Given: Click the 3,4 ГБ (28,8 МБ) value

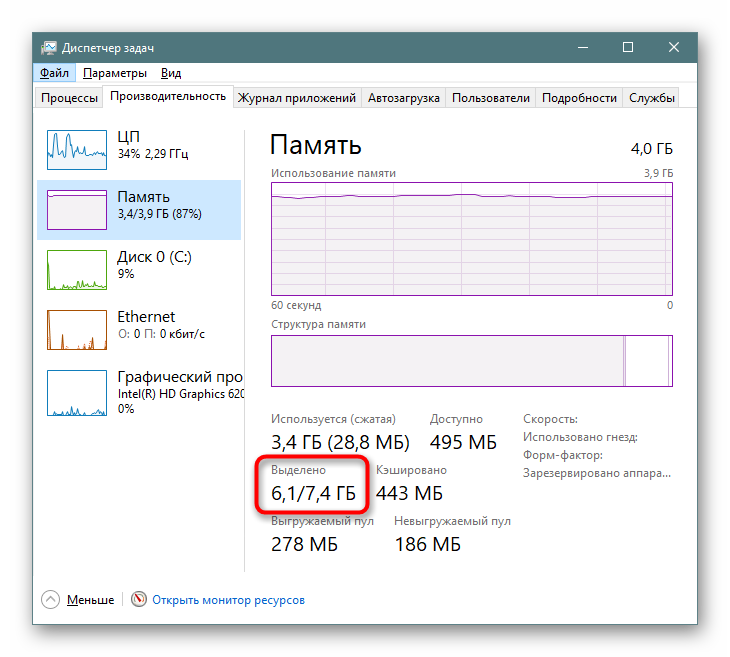Looking at the screenshot, I should [340, 442].
